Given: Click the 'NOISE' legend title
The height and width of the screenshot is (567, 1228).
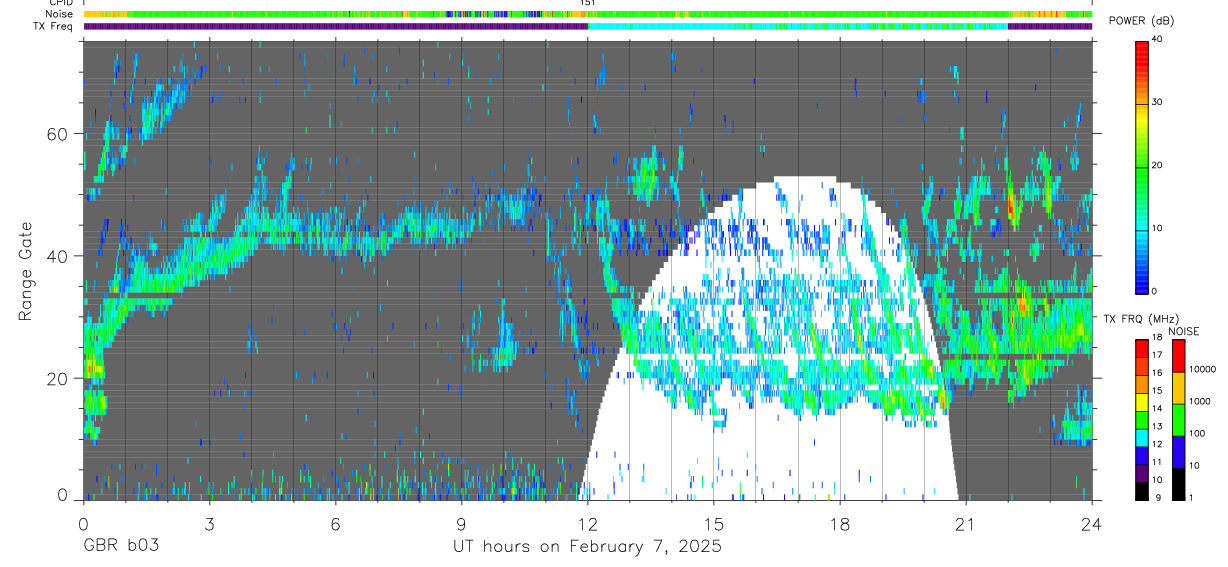Looking at the screenshot, I should (x=1183, y=331).
